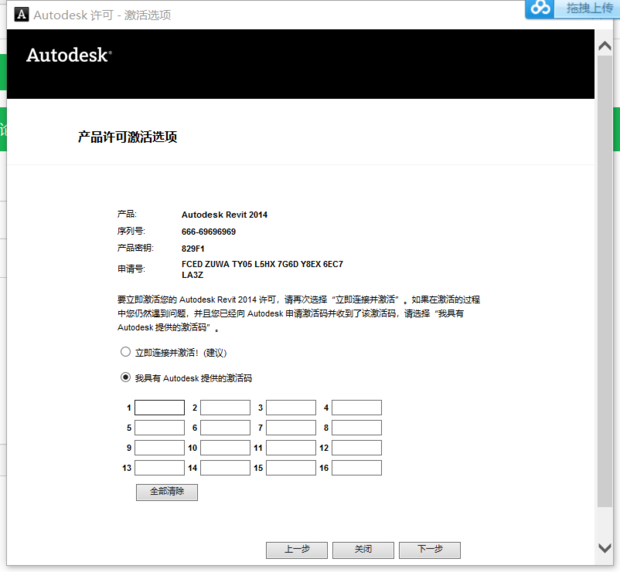The width and height of the screenshot is (620, 572).
Task: Select '我具有 Autodesk 提供的激活码' radio option
Action: pos(125,378)
